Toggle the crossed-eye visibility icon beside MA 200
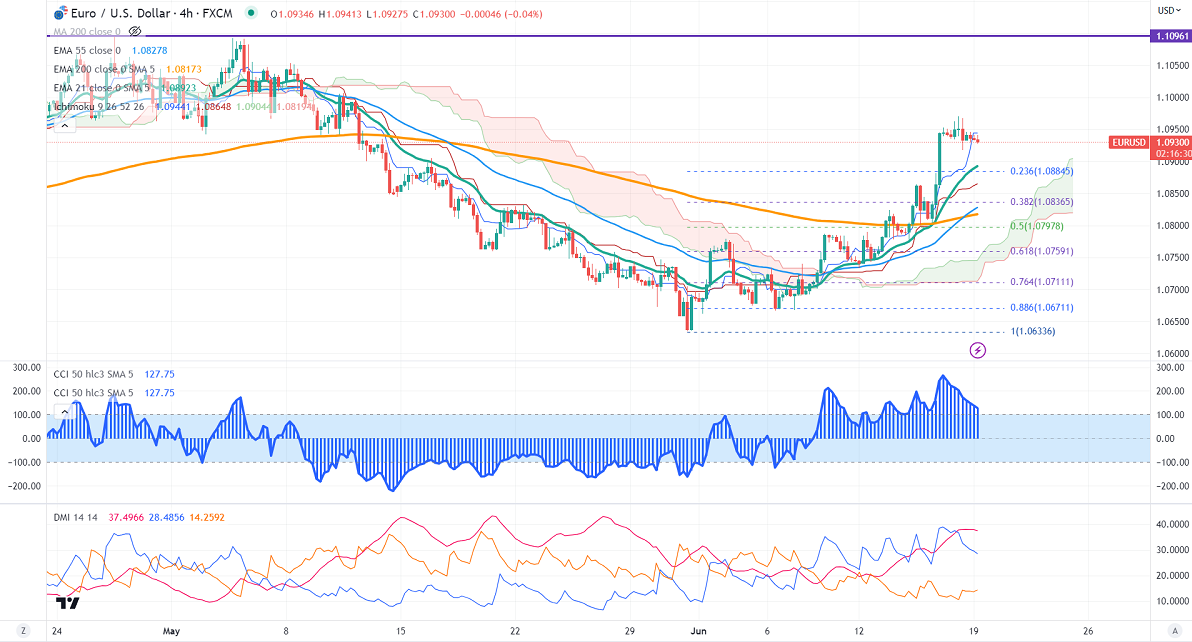Screen dimensions: 1192x642 click(x=135, y=31)
